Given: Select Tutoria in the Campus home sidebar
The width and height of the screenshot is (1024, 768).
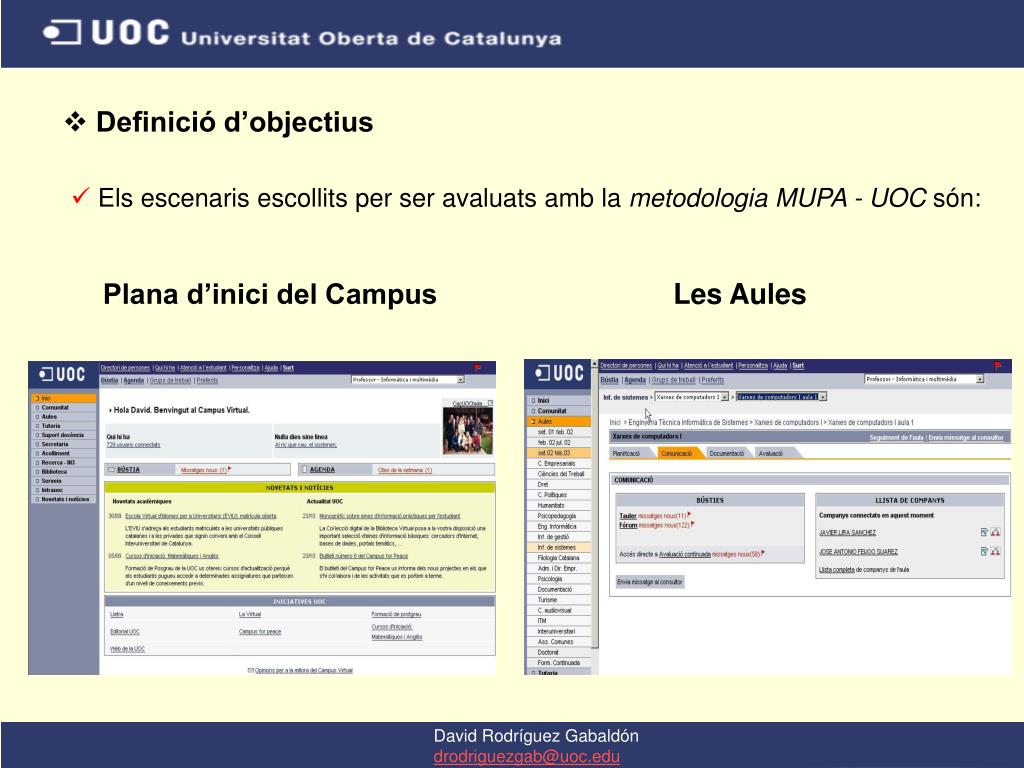Looking at the screenshot, I should [64, 426].
